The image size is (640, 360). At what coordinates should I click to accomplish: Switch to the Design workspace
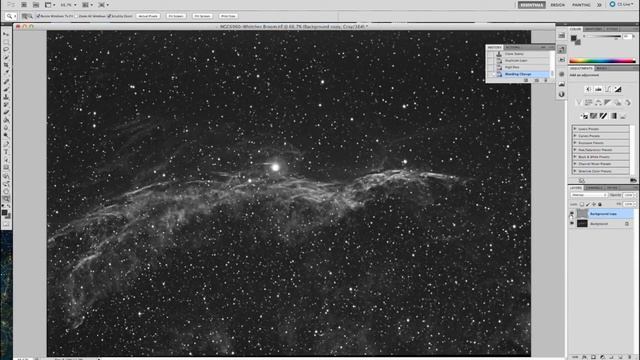pyautogui.click(x=558, y=5)
